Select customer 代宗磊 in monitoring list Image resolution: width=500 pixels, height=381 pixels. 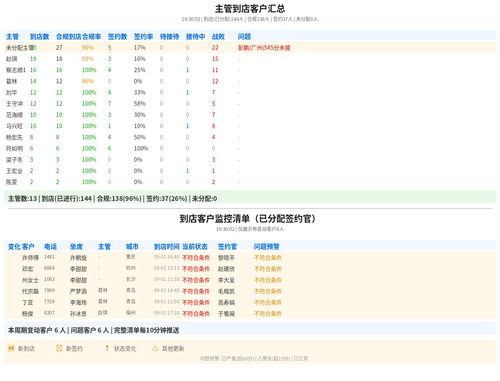[30, 292]
